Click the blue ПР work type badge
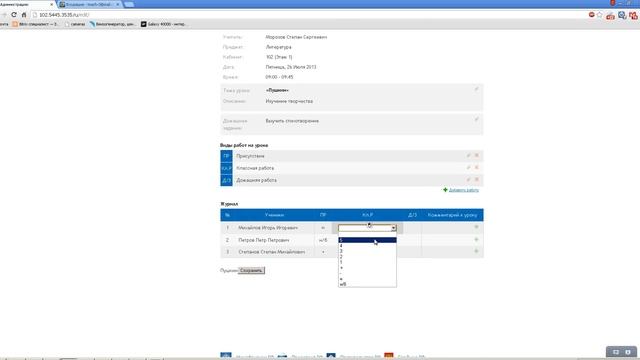The width and height of the screenshot is (640, 360). point(227,156)
